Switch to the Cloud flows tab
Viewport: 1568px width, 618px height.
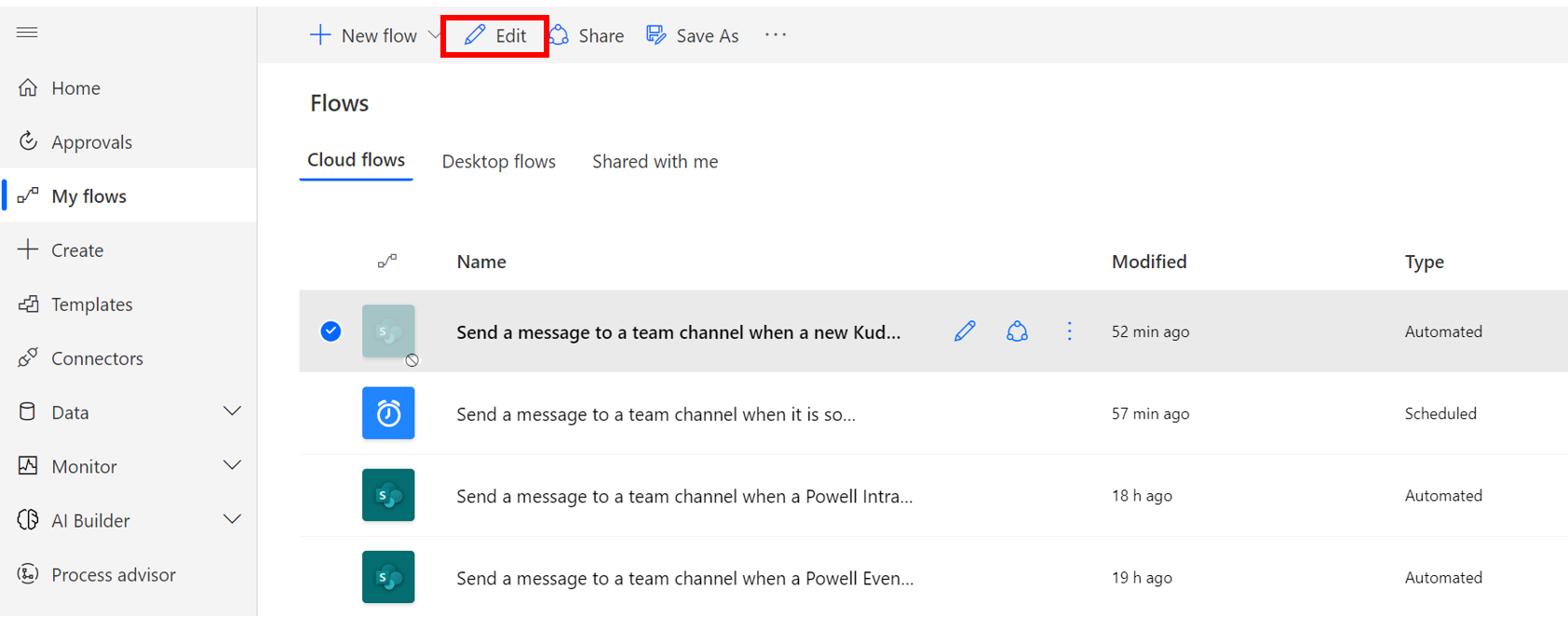coord(356,160)
